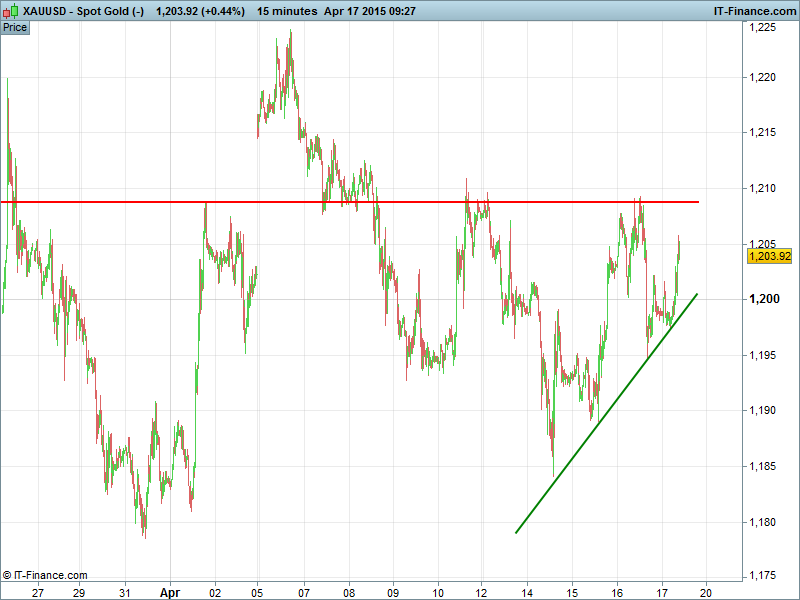The image size is (800, 600).
Task: Click the Apr label on the time axis
Action: [x=169, y=591]
